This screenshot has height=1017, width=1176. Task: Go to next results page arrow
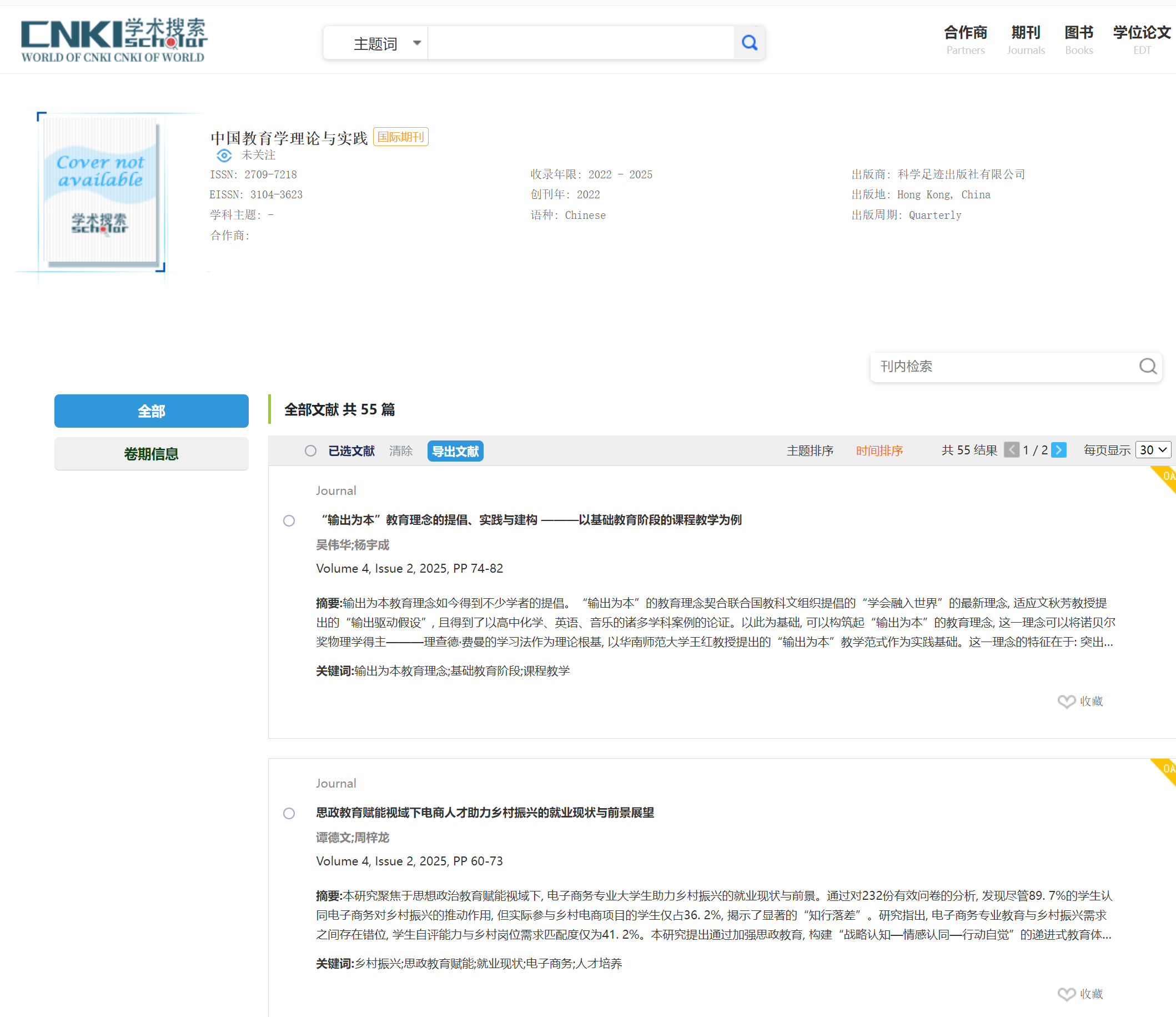click(x=1058, y=450)
